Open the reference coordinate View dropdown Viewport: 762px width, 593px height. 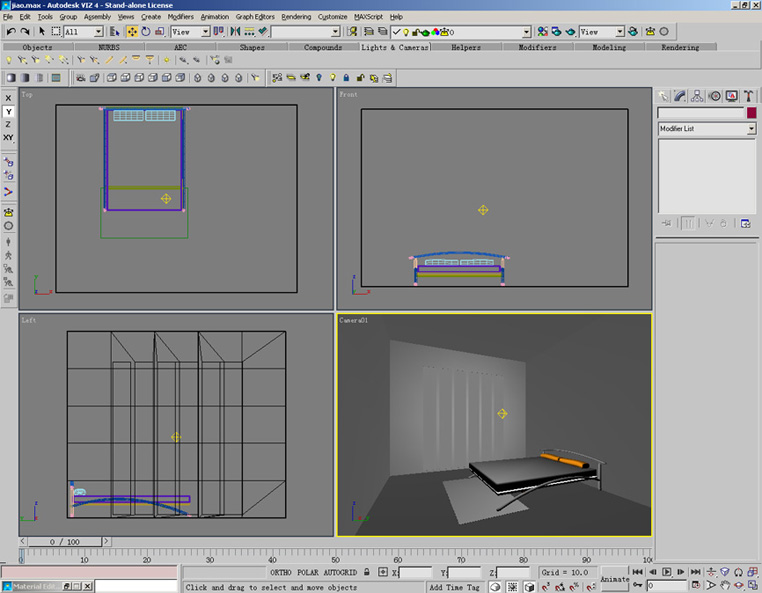[206, 32]
